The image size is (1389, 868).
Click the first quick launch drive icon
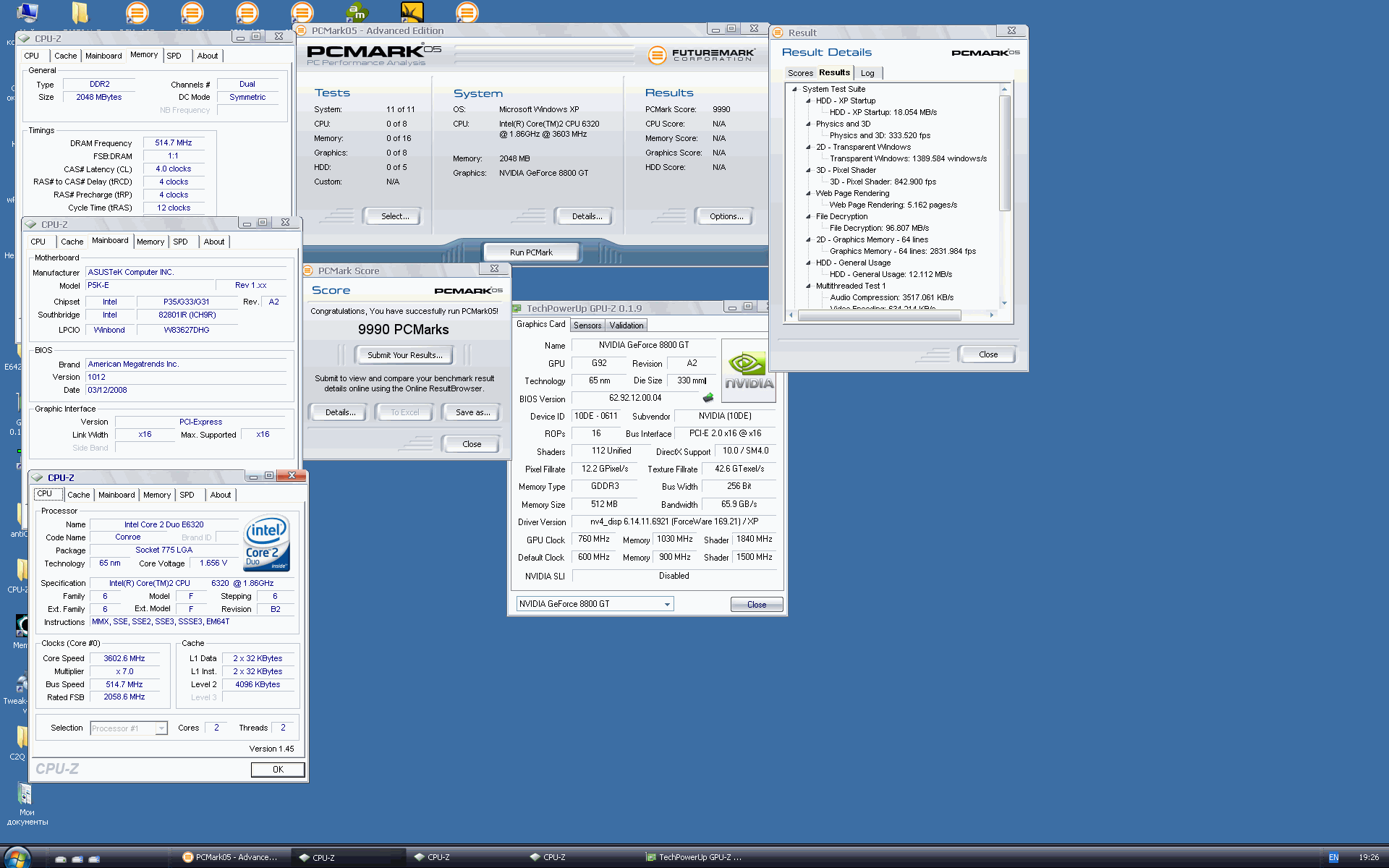coord(61,859)
